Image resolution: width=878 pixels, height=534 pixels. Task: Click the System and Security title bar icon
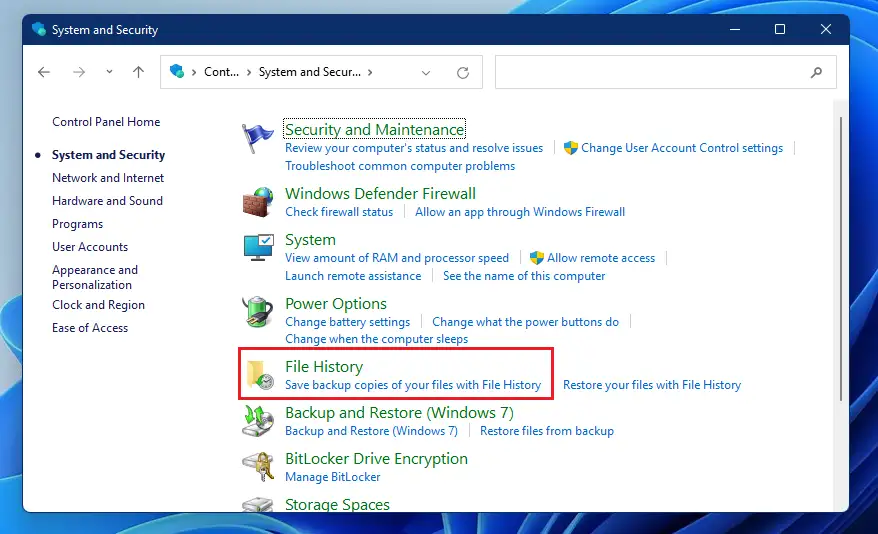tap(39, 29)
